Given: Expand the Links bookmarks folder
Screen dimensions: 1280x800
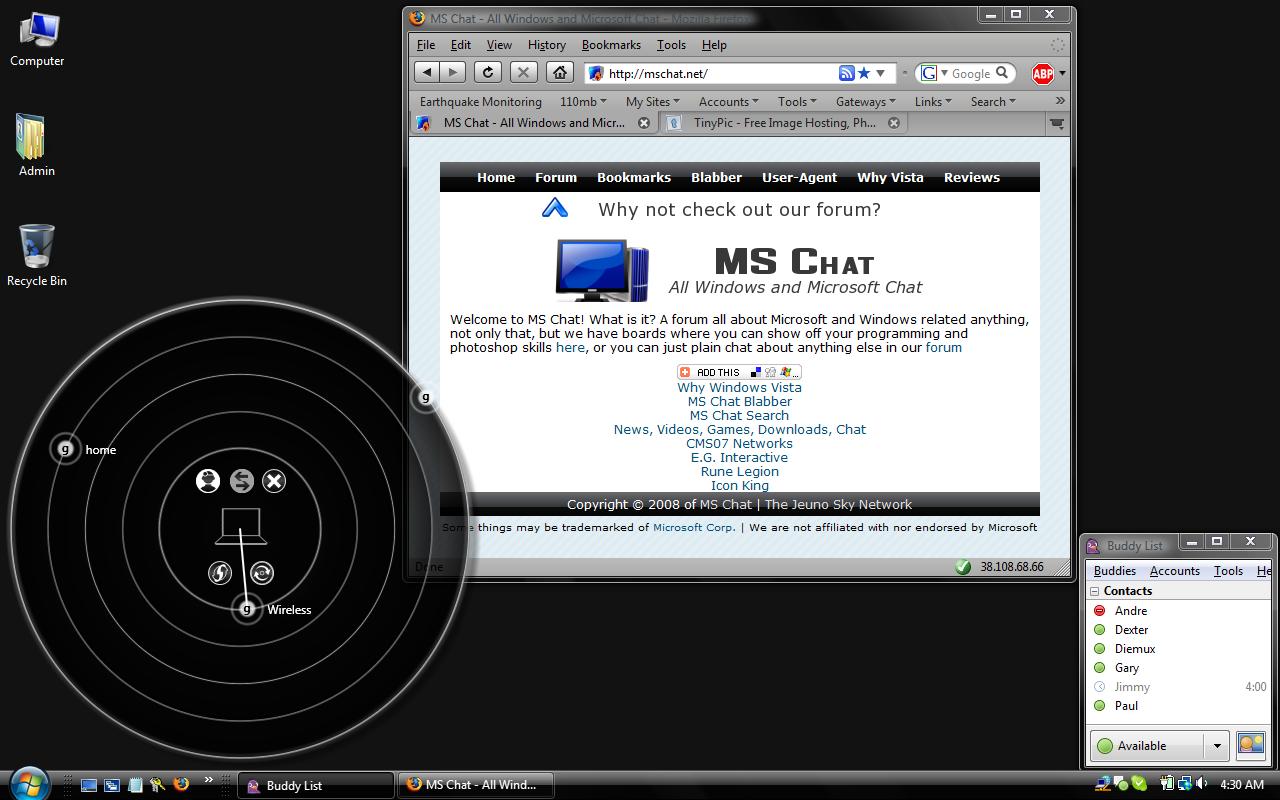Looking at the screenshot, I should click(x=933, y=101).
